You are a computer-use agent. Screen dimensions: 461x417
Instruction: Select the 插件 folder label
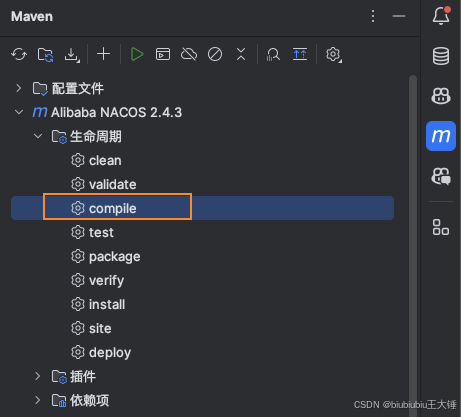coord(83,376)
